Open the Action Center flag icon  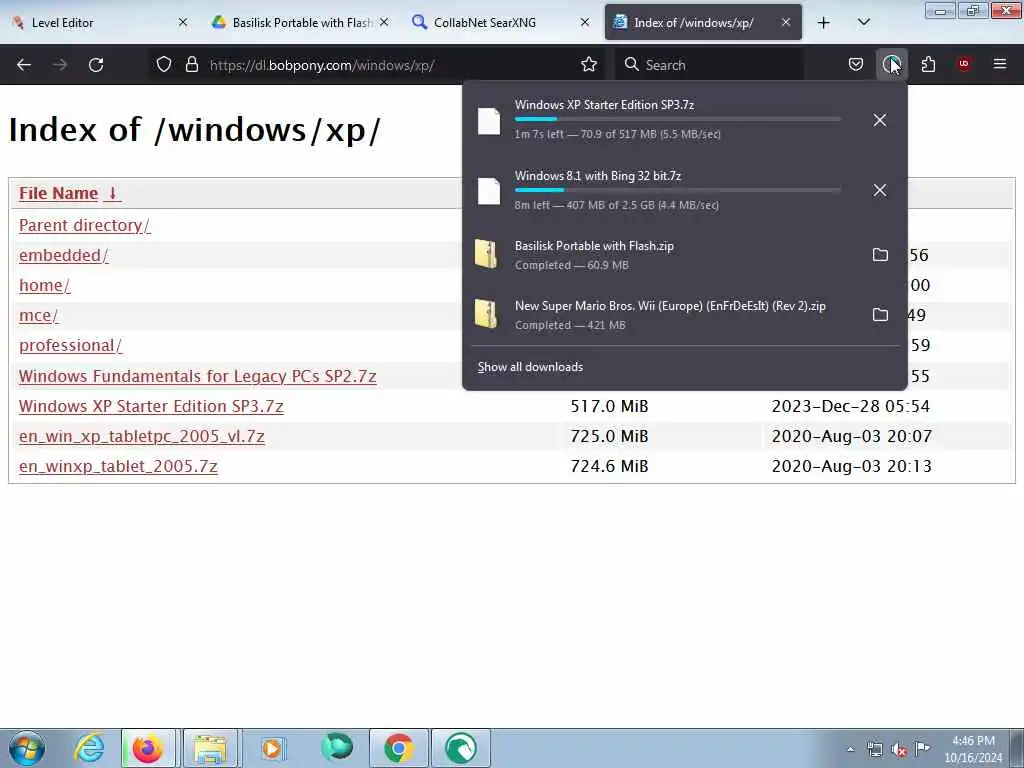coord(922,749)
